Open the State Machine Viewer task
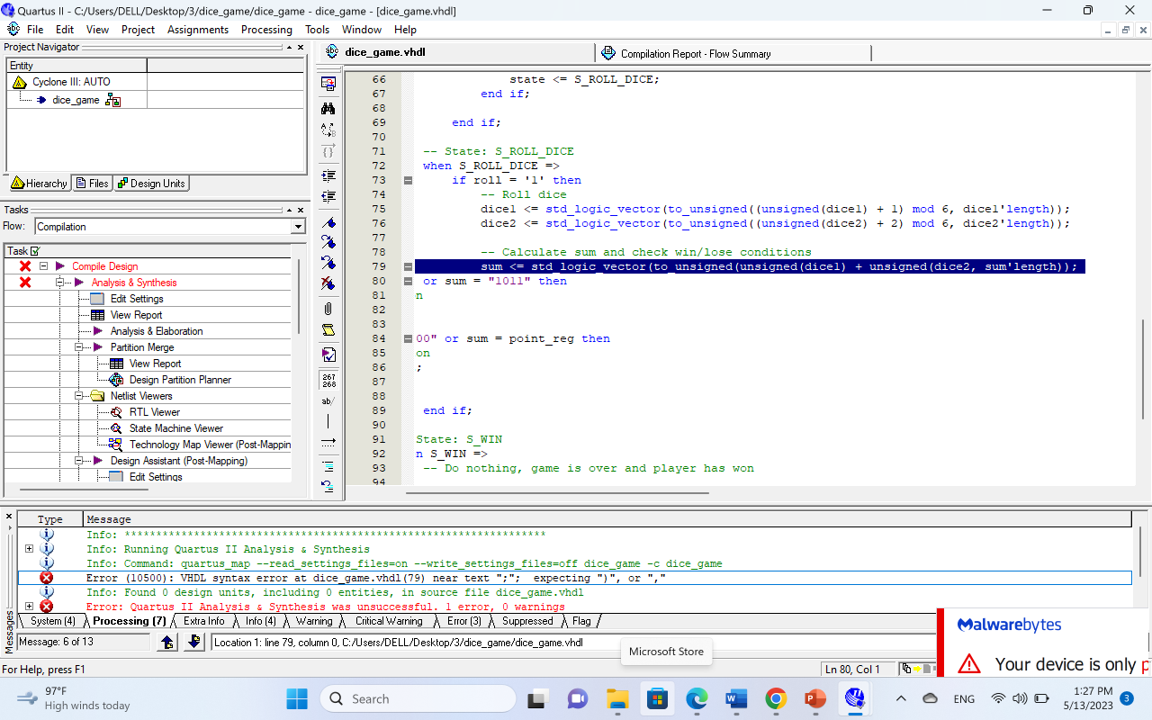Image resolution: width=1152 pixels, height=720 pixels. pos(176,428)
